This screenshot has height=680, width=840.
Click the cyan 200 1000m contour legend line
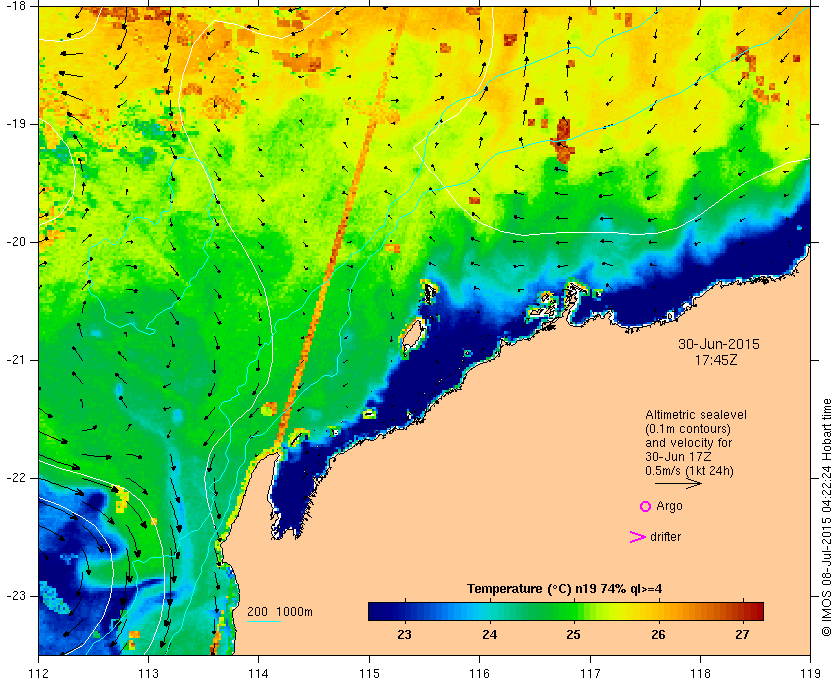pyautogui.click(x=264, y=622)
